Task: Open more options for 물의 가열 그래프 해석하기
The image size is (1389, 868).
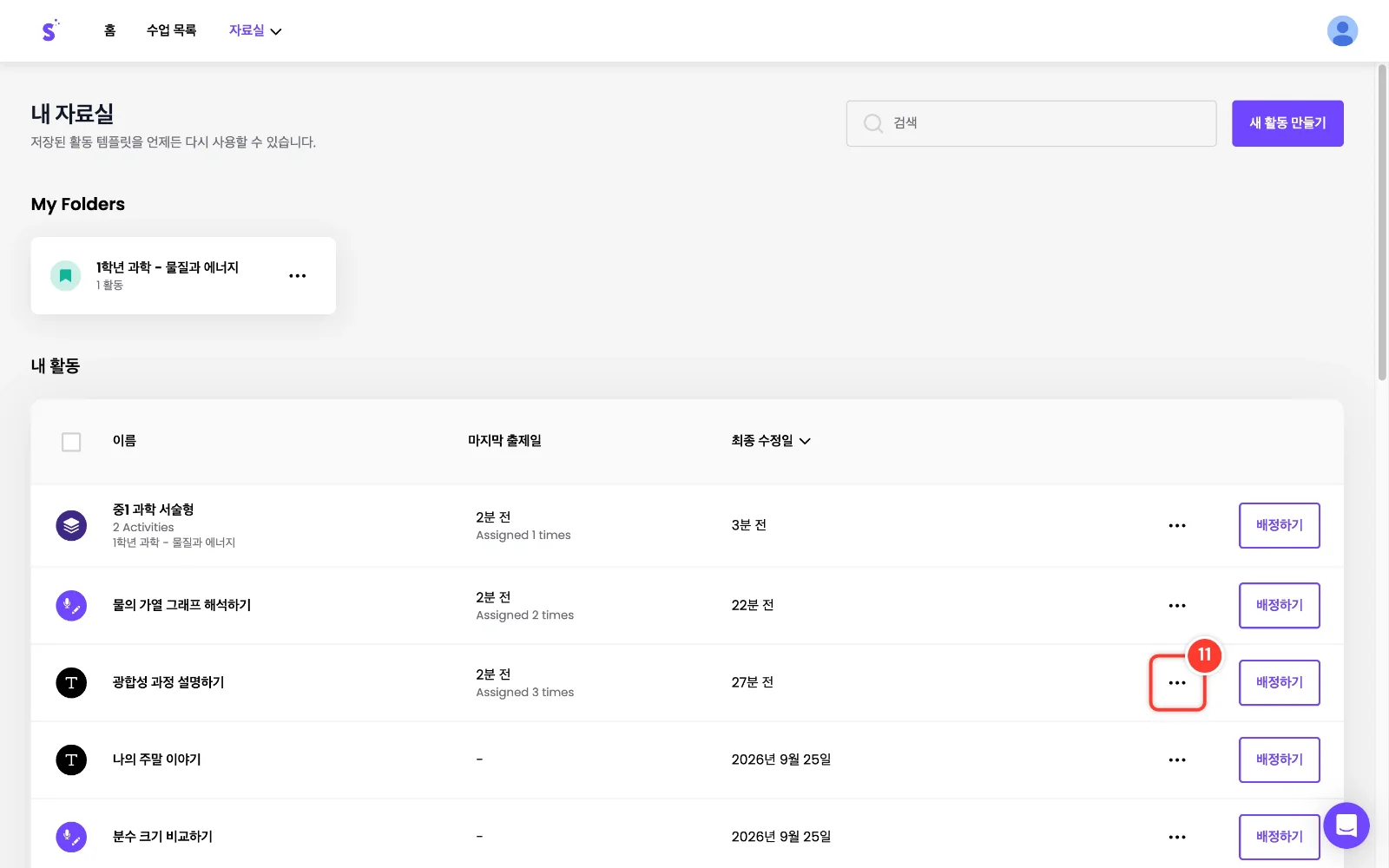Action: click(1177, 605)
